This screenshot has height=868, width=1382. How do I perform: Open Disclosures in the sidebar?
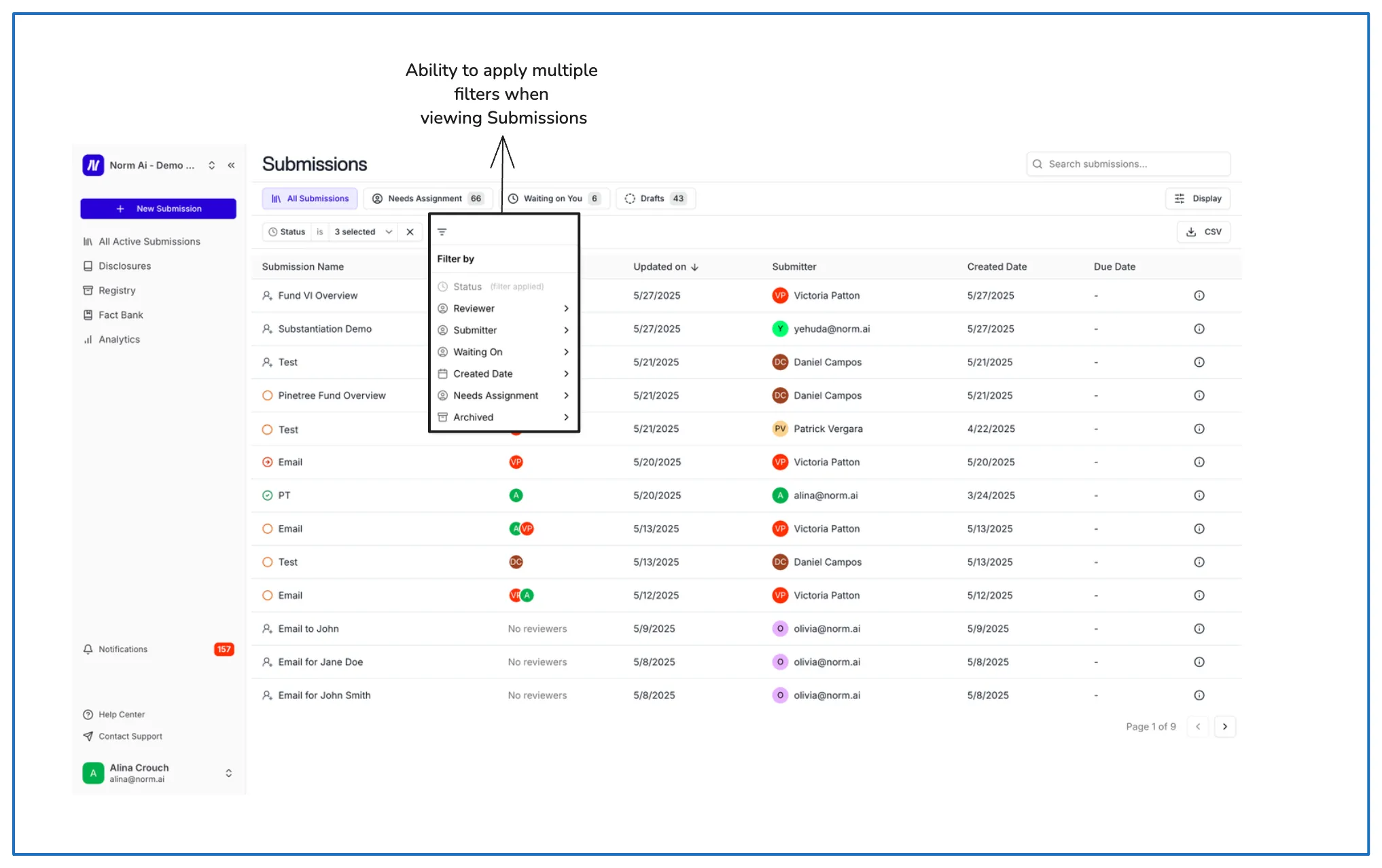tap(117, 266)
